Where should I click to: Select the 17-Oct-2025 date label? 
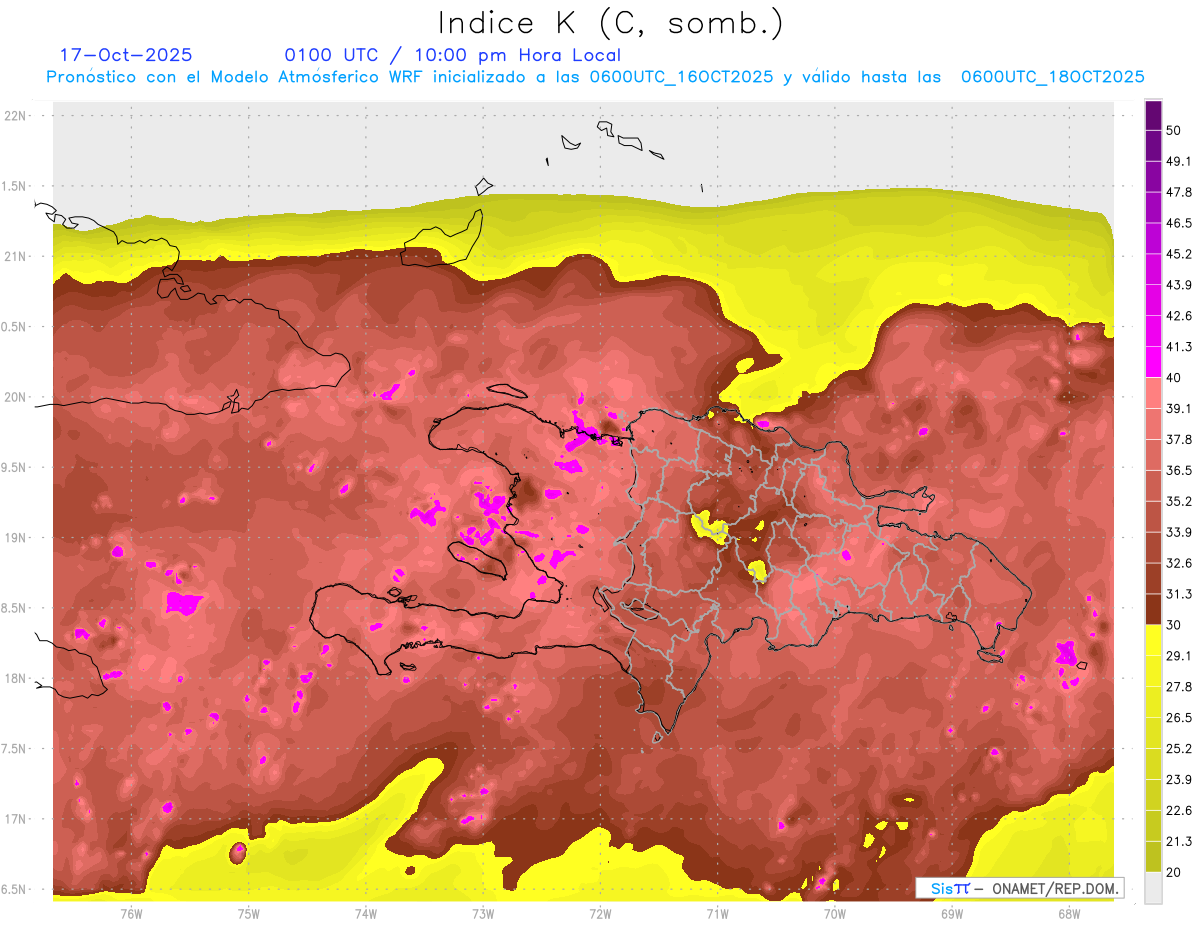126,55
